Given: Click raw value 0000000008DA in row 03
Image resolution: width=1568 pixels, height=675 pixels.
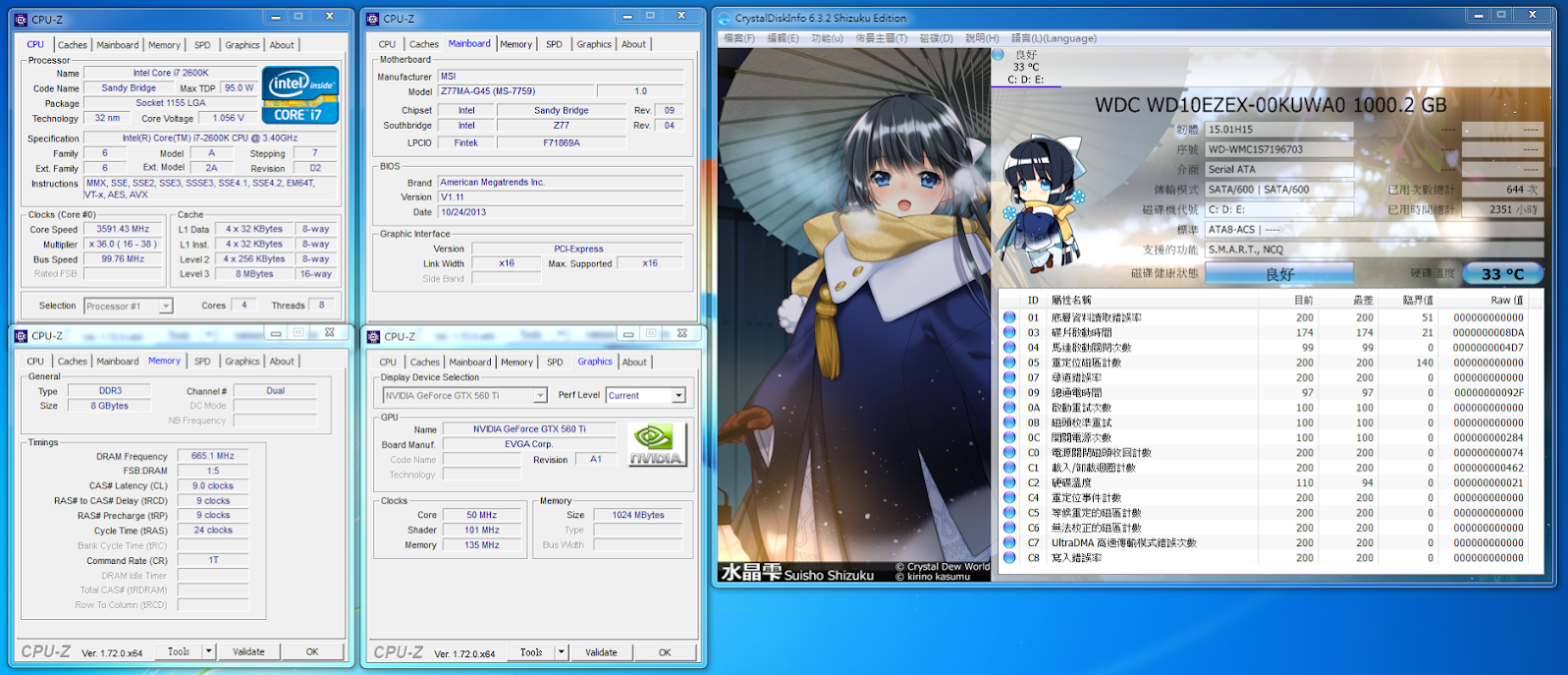Looking at the screenshot, I should click(1488, 333).
